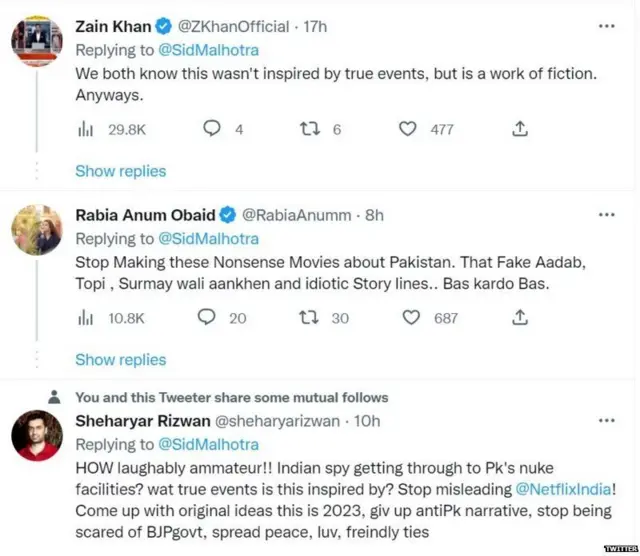Open Zain Khan's profile picture
Screen dimensions: 640x556
pos(37,38)
